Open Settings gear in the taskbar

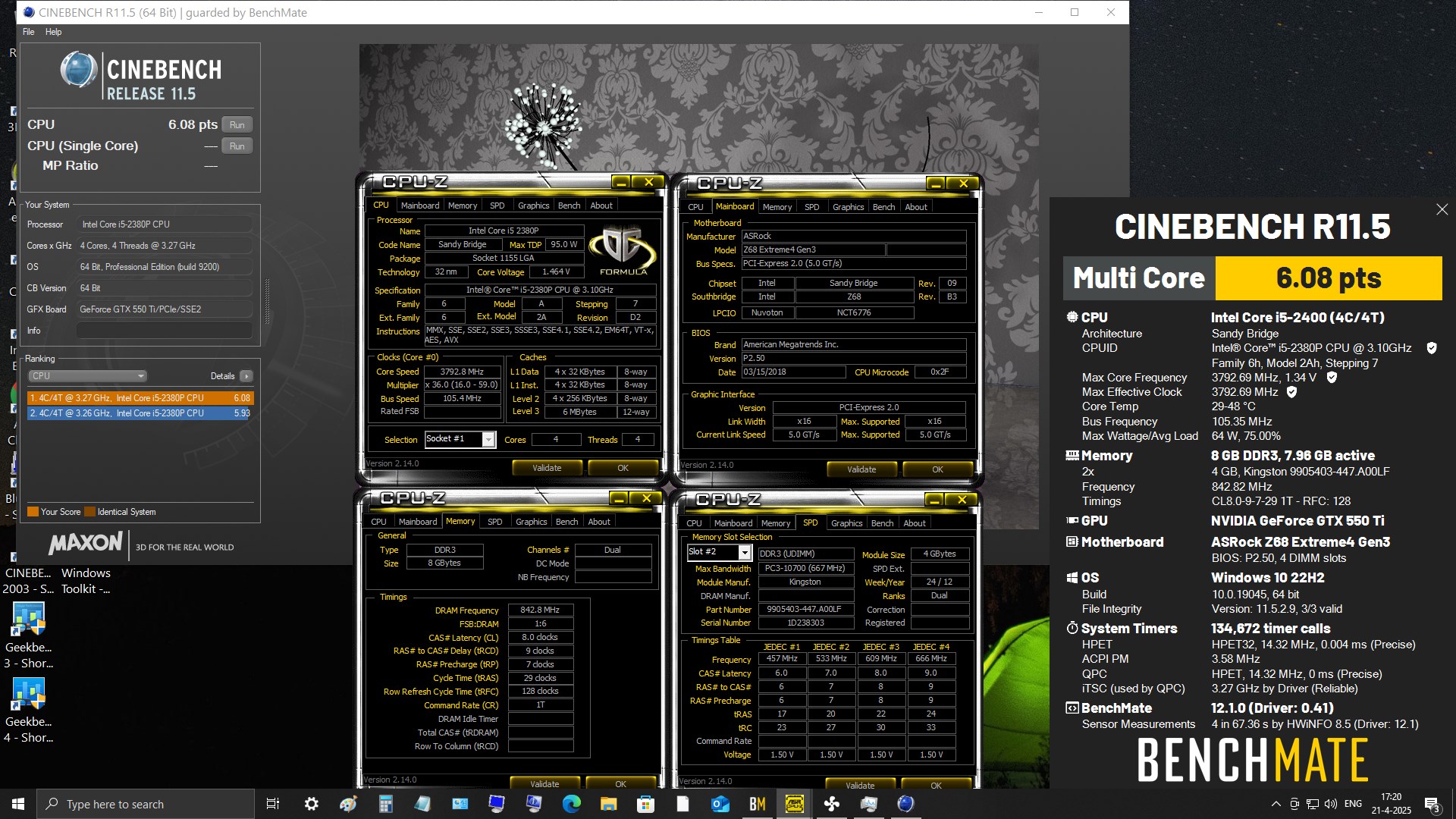pos(311,804)
